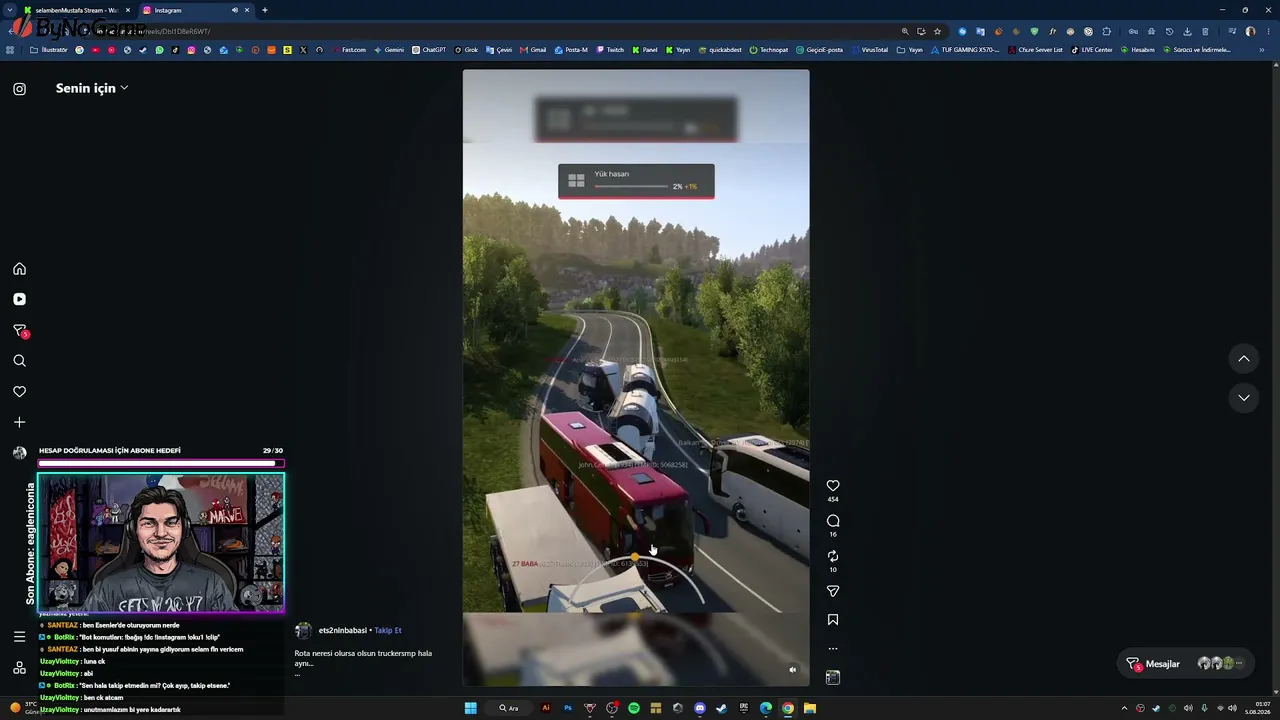This screenshot has height=720, width=1280.
Task: Open the Grok bookmark
Action: point(467,50)
